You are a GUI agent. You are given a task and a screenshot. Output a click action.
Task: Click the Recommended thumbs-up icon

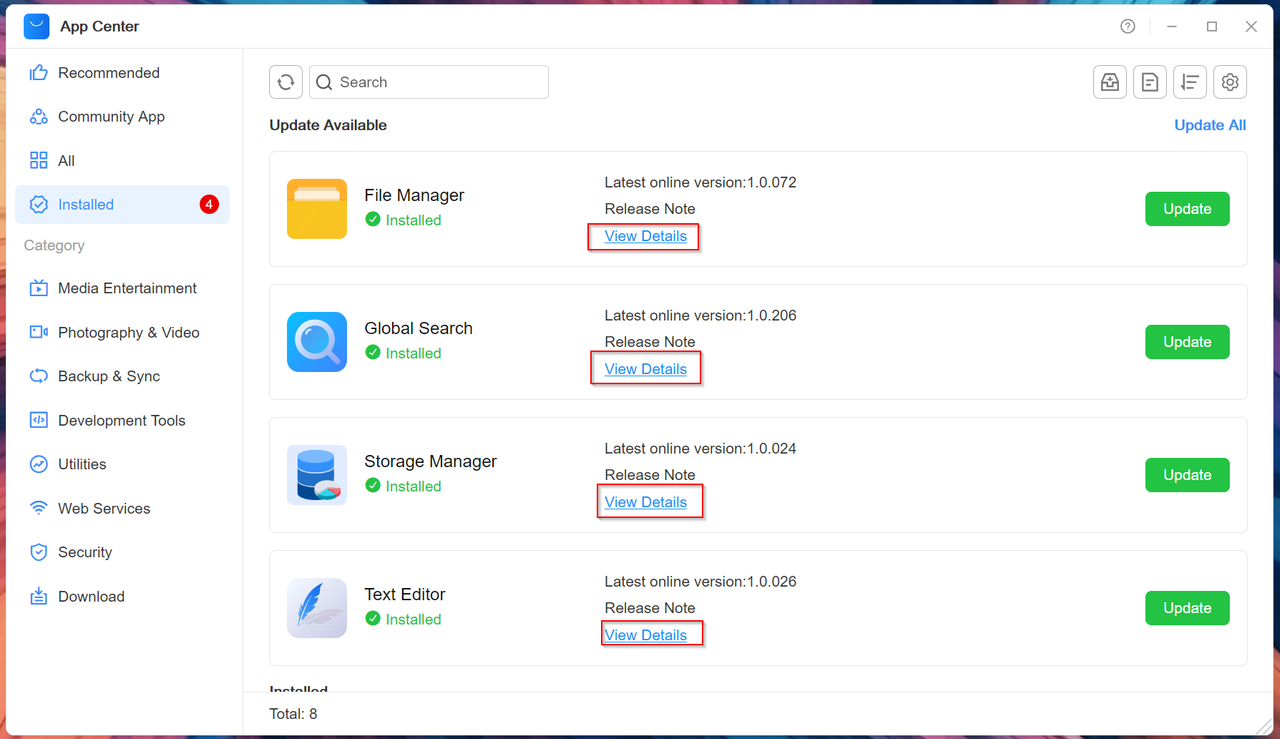(x=39, y=73)
